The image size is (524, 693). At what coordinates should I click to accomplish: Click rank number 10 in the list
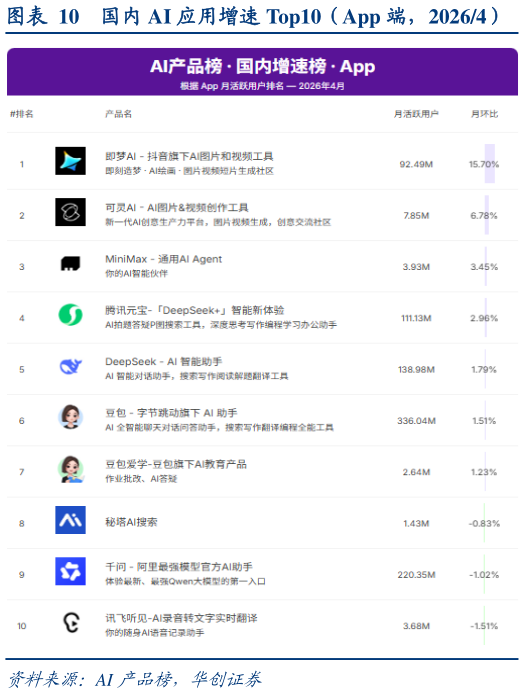pos(22,626)
